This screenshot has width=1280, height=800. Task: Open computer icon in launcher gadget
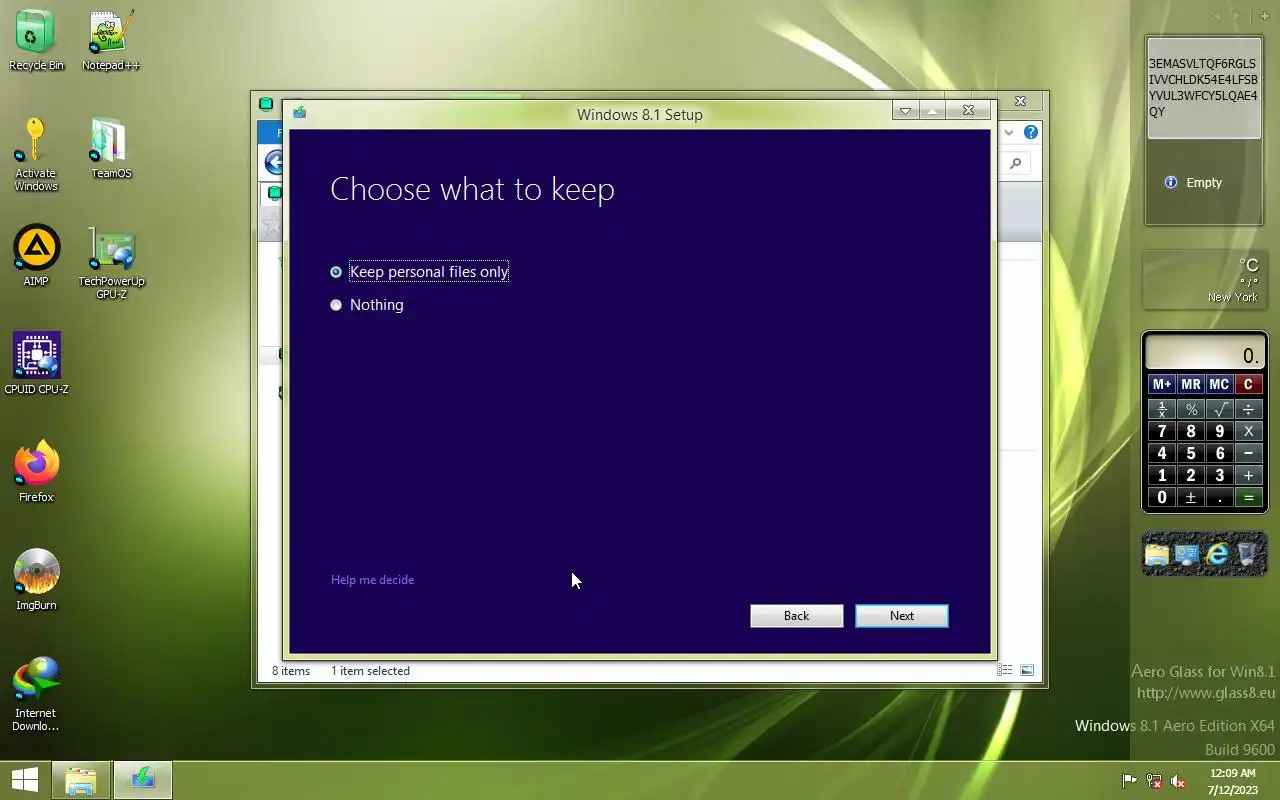[1187, 554]
